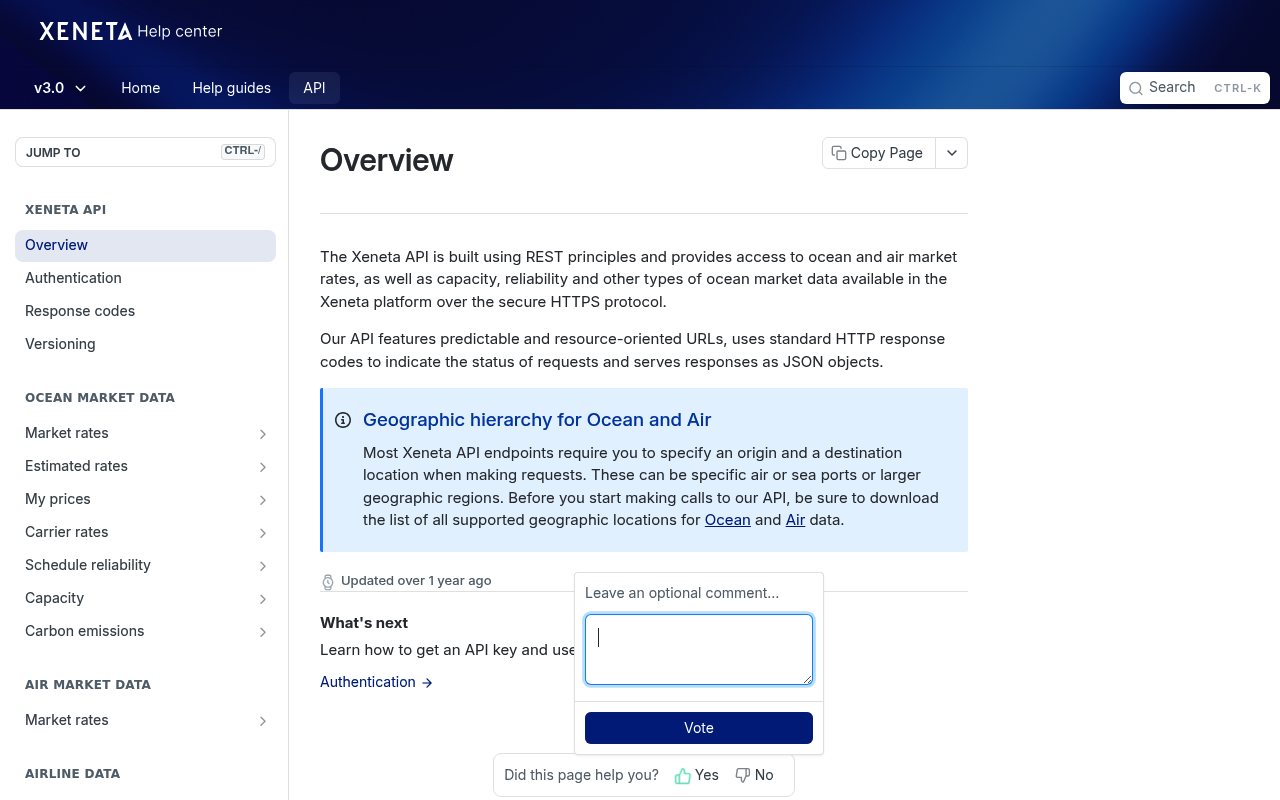The image size is (1280, 800).
Task: Focus the optional comment text area
Action: click(699, 650)
